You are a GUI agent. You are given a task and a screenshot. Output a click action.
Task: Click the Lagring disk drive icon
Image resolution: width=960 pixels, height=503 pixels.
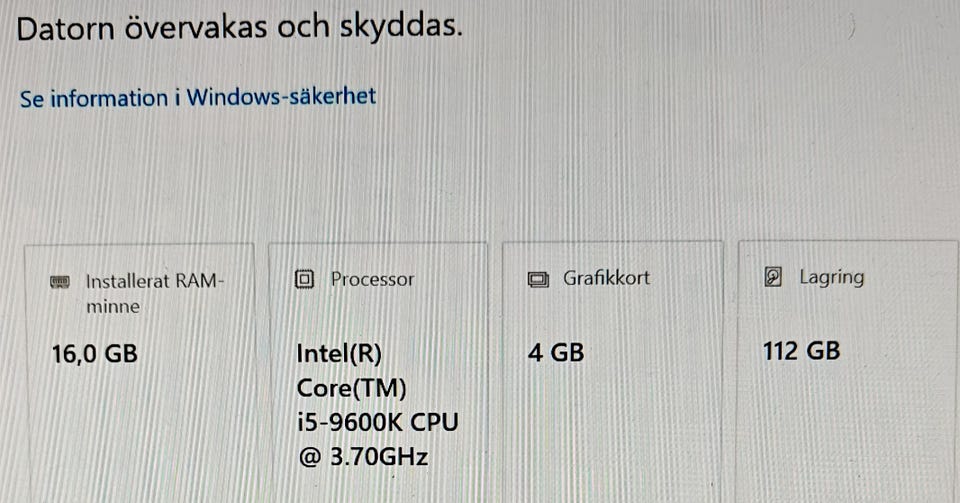[772, 278]
